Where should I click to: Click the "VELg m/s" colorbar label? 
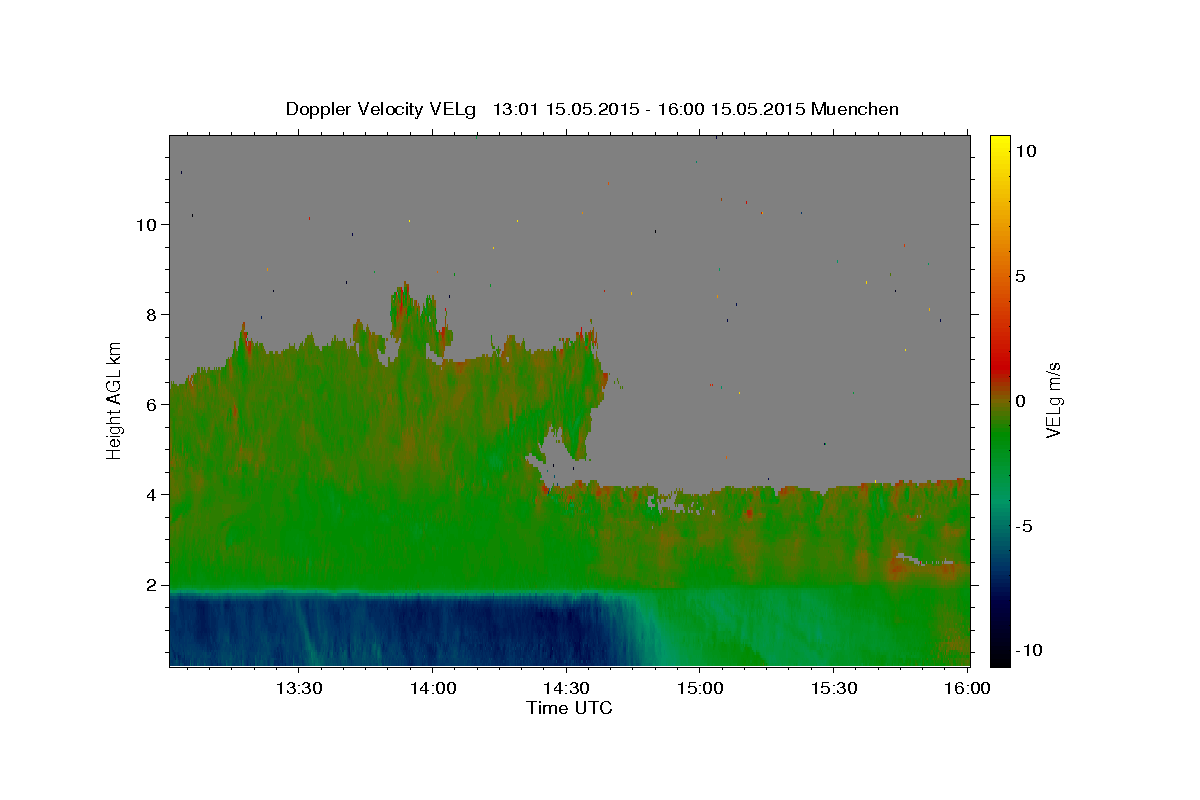click(x=1053, y=401)
